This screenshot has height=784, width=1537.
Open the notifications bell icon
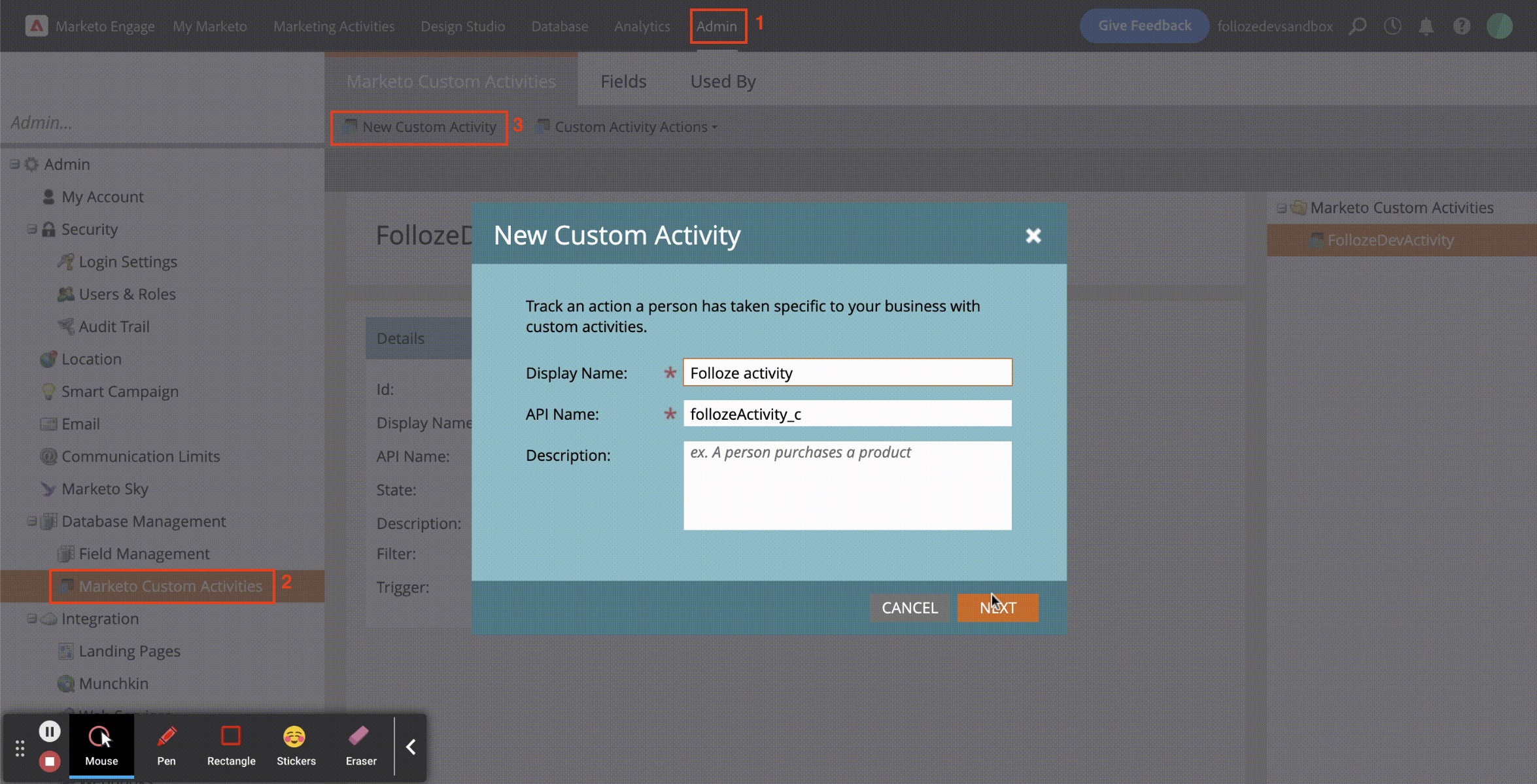tap(1426, 26)
